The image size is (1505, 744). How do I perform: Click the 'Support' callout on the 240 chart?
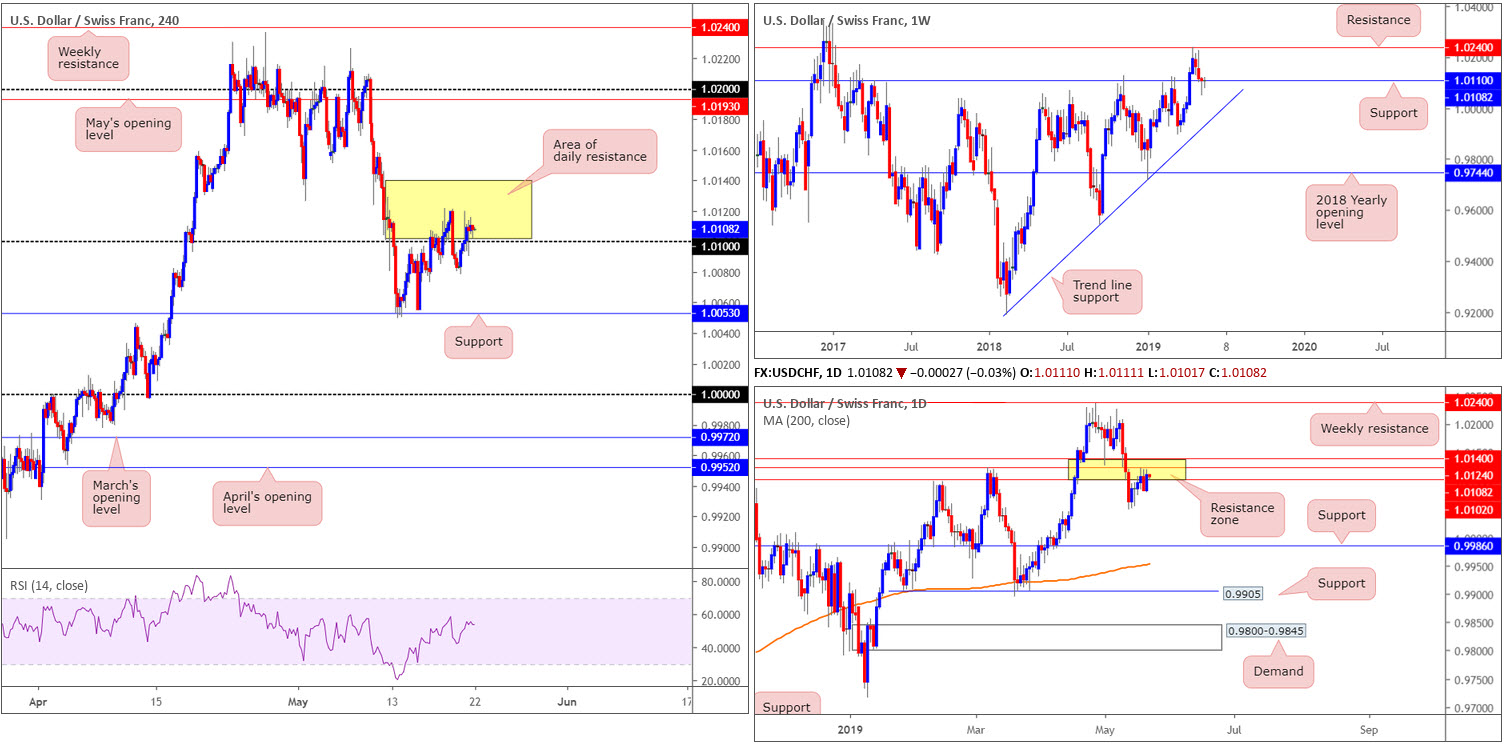pos(478,342)
